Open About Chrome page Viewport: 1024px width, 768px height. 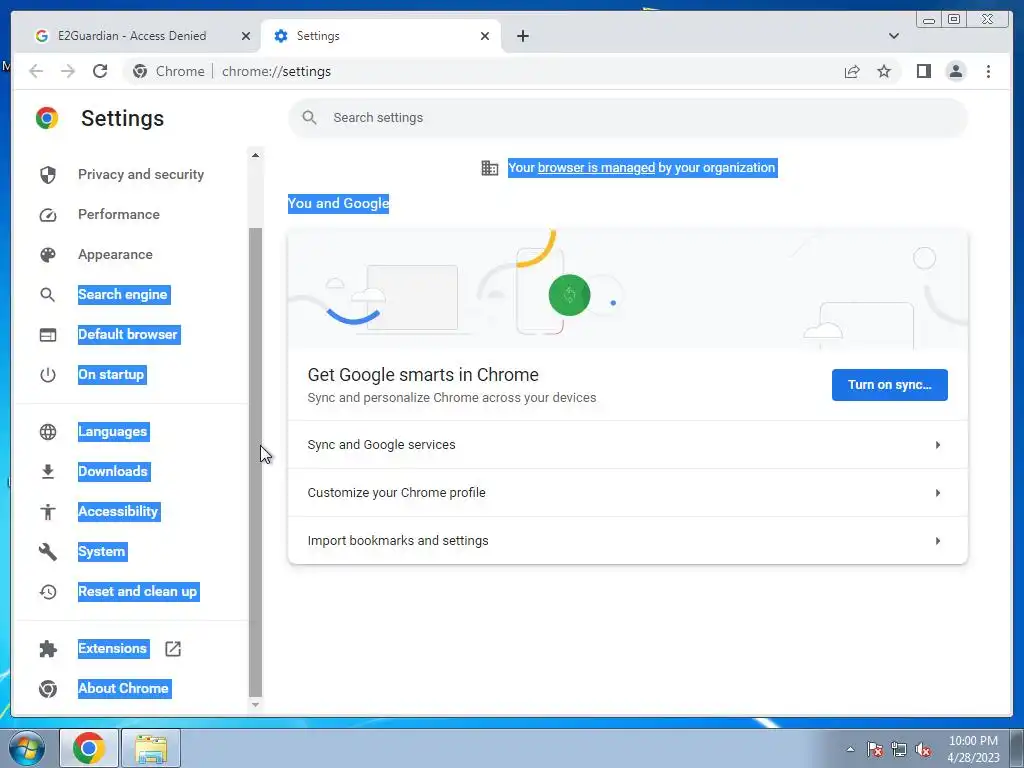tap(123, 688)
